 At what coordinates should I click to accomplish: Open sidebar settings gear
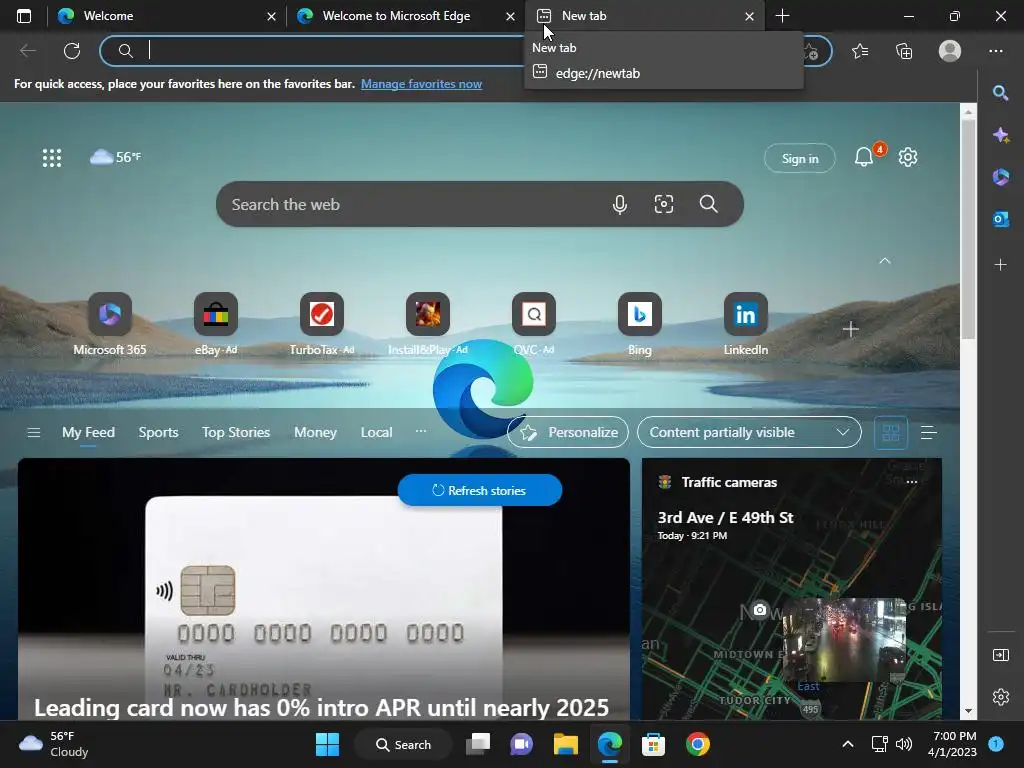pyautogui.click(x=1000, y=697)
